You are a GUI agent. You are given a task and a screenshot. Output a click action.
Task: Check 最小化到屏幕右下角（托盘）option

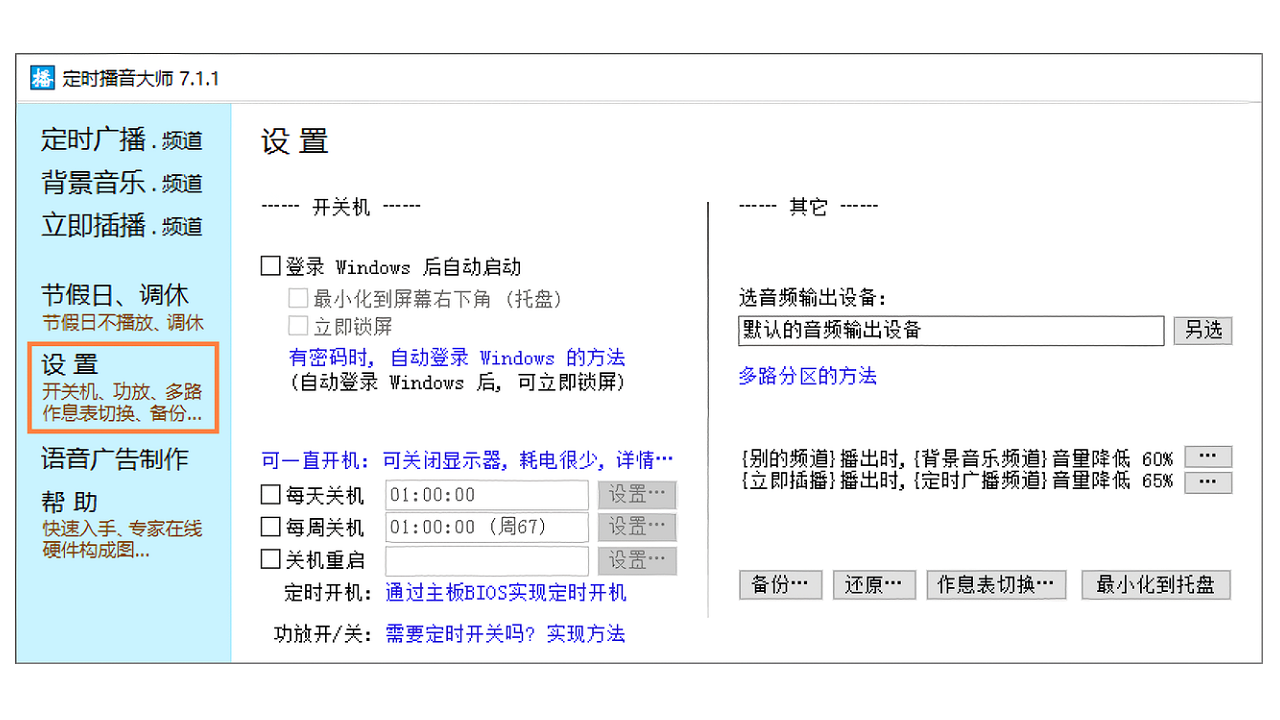point(298,298)
